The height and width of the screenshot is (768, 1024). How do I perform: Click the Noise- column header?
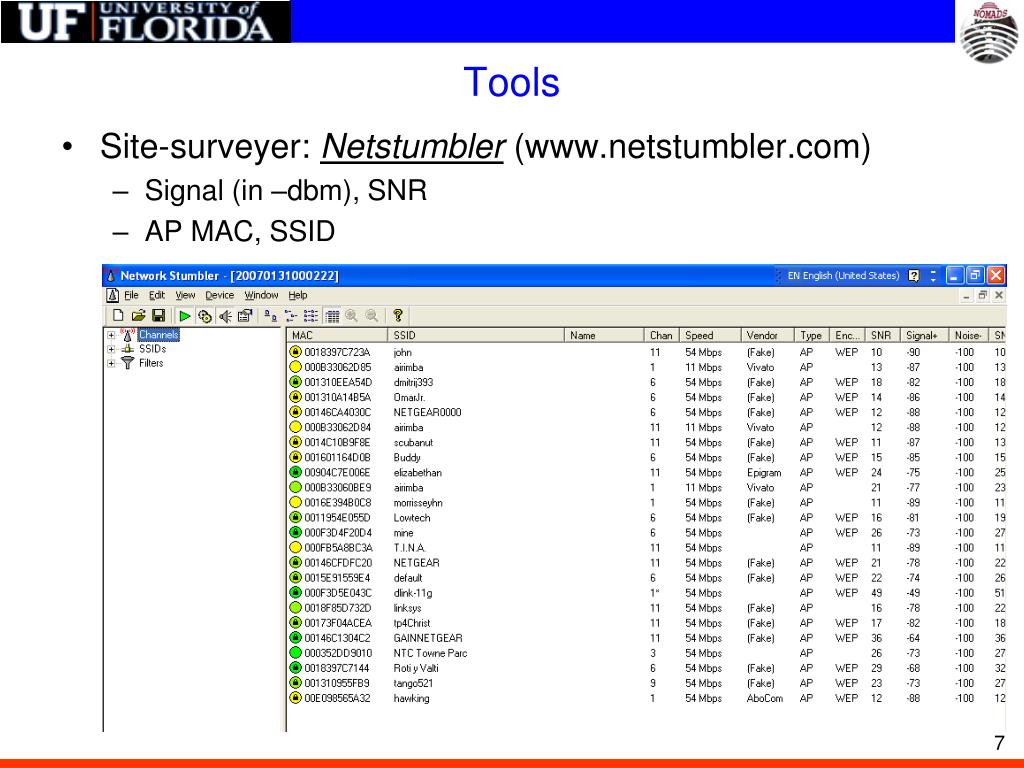pyautogui.click(x=968, y=335)
